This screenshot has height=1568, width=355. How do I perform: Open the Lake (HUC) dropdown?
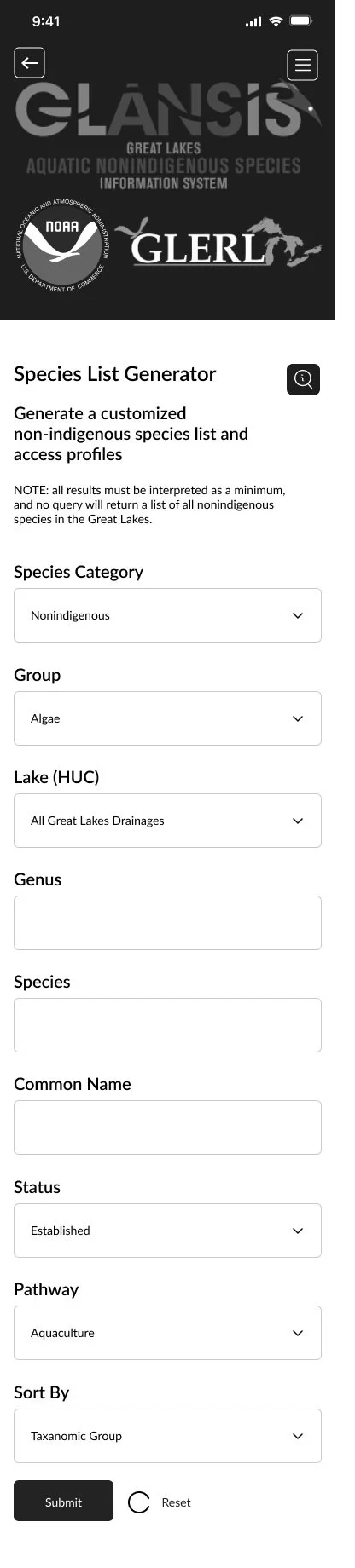click(x=177, y=868)
